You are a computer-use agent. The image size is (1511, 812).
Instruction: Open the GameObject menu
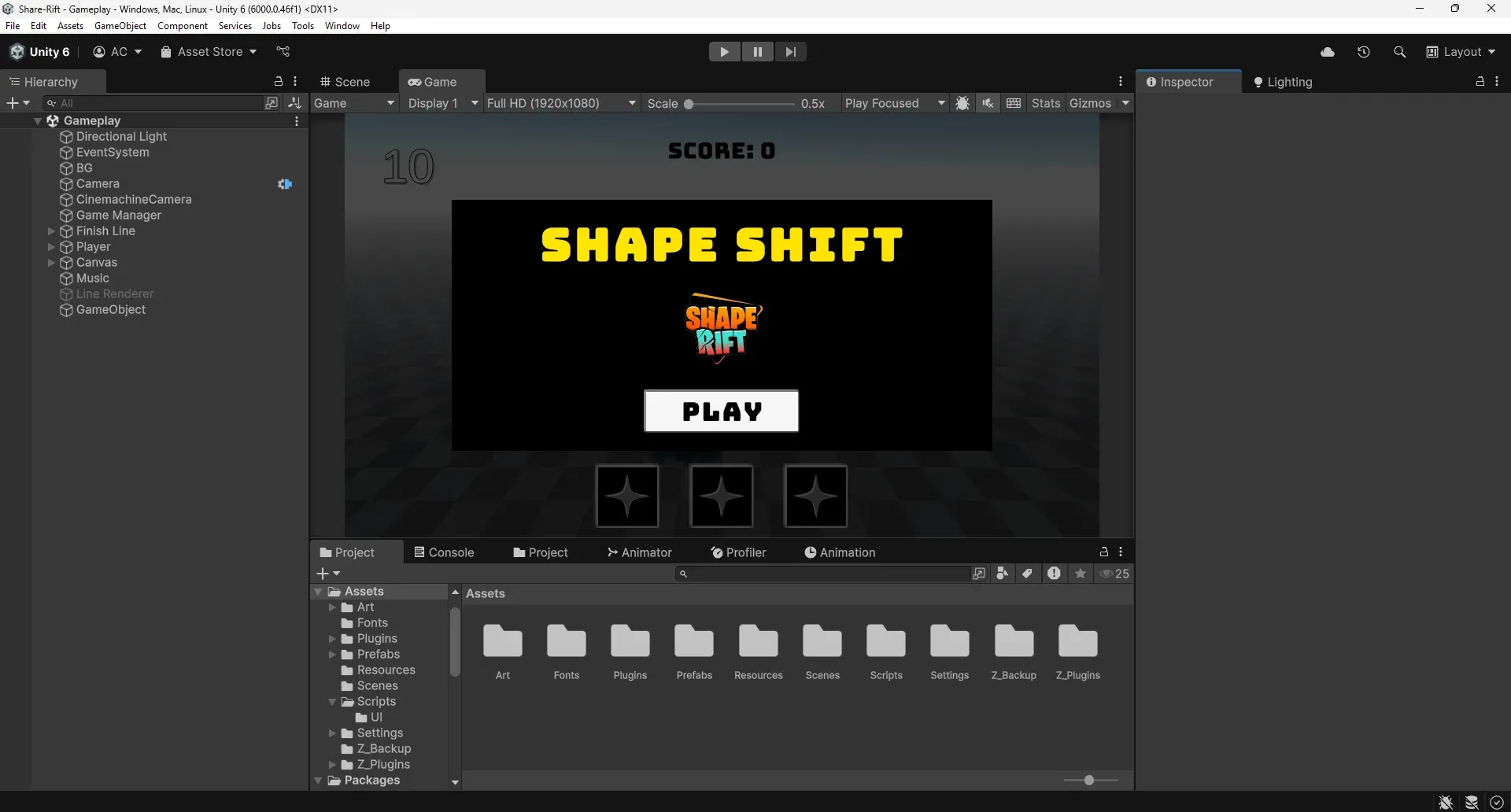tap(120, 26)
